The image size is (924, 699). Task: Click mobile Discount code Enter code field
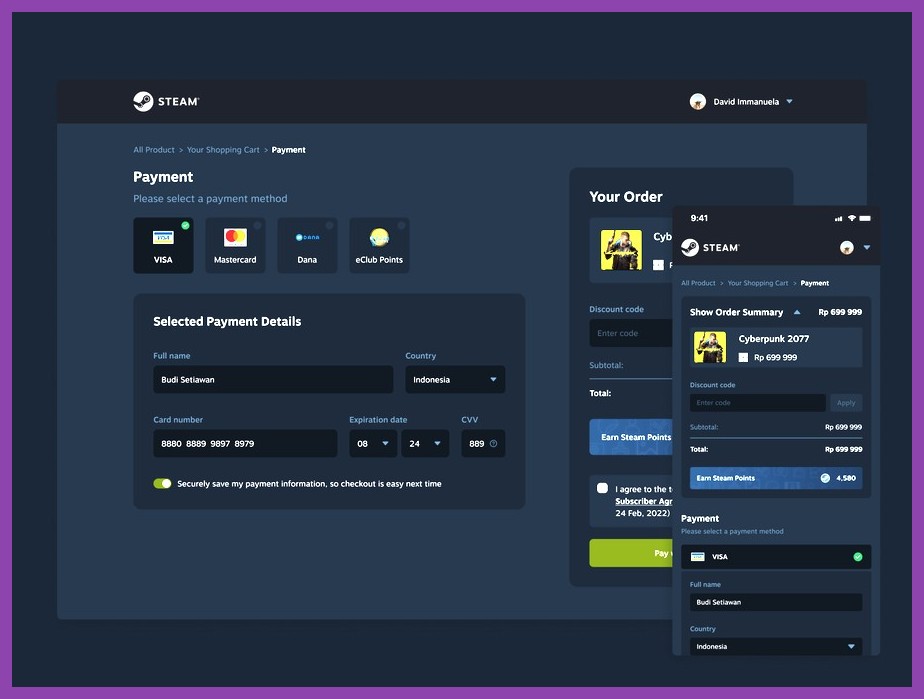click(x=757, y=403)
